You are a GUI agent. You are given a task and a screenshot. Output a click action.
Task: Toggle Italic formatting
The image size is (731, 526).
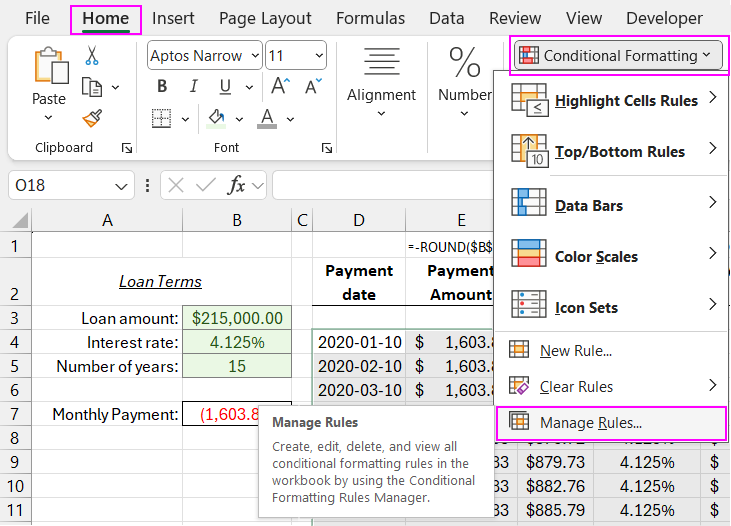pos(193,86)
